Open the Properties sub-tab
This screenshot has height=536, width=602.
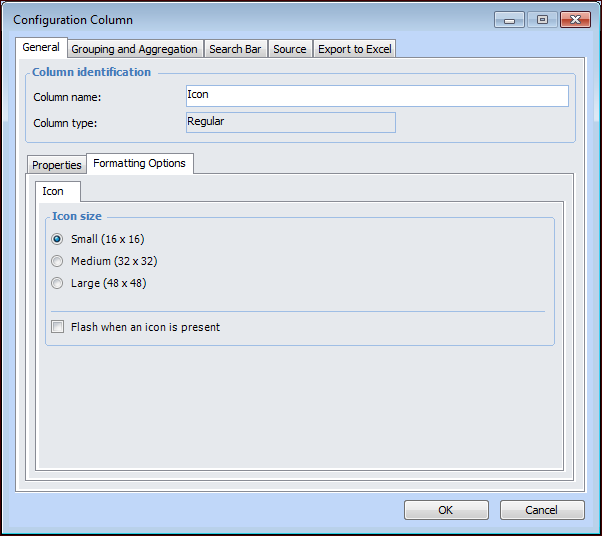[57, 165]
